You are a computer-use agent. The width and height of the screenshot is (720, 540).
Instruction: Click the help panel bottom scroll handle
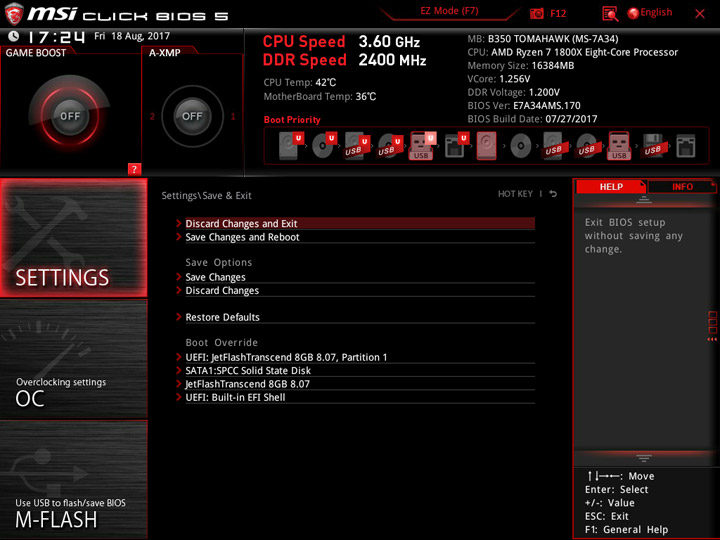(x=644, y=458)
